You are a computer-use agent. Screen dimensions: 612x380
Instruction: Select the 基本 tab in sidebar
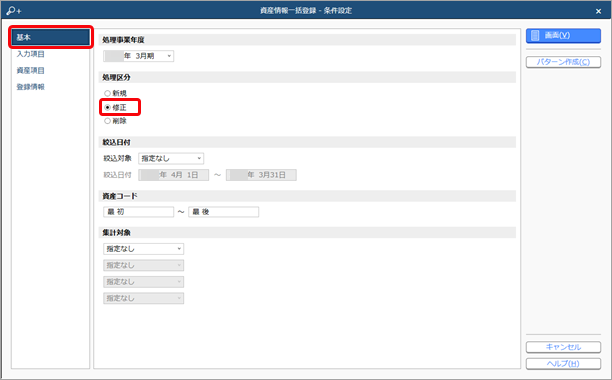[x=51, y=37]
